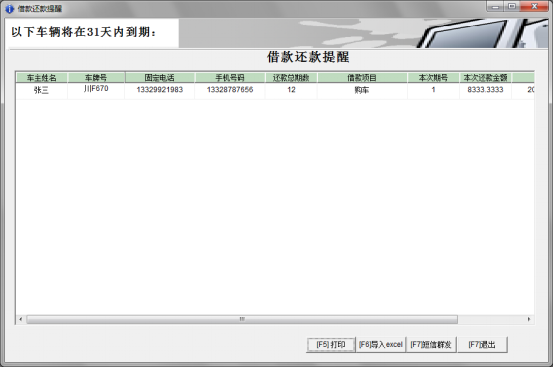Click the blue info icon in title bar

(x=9, y=9)
